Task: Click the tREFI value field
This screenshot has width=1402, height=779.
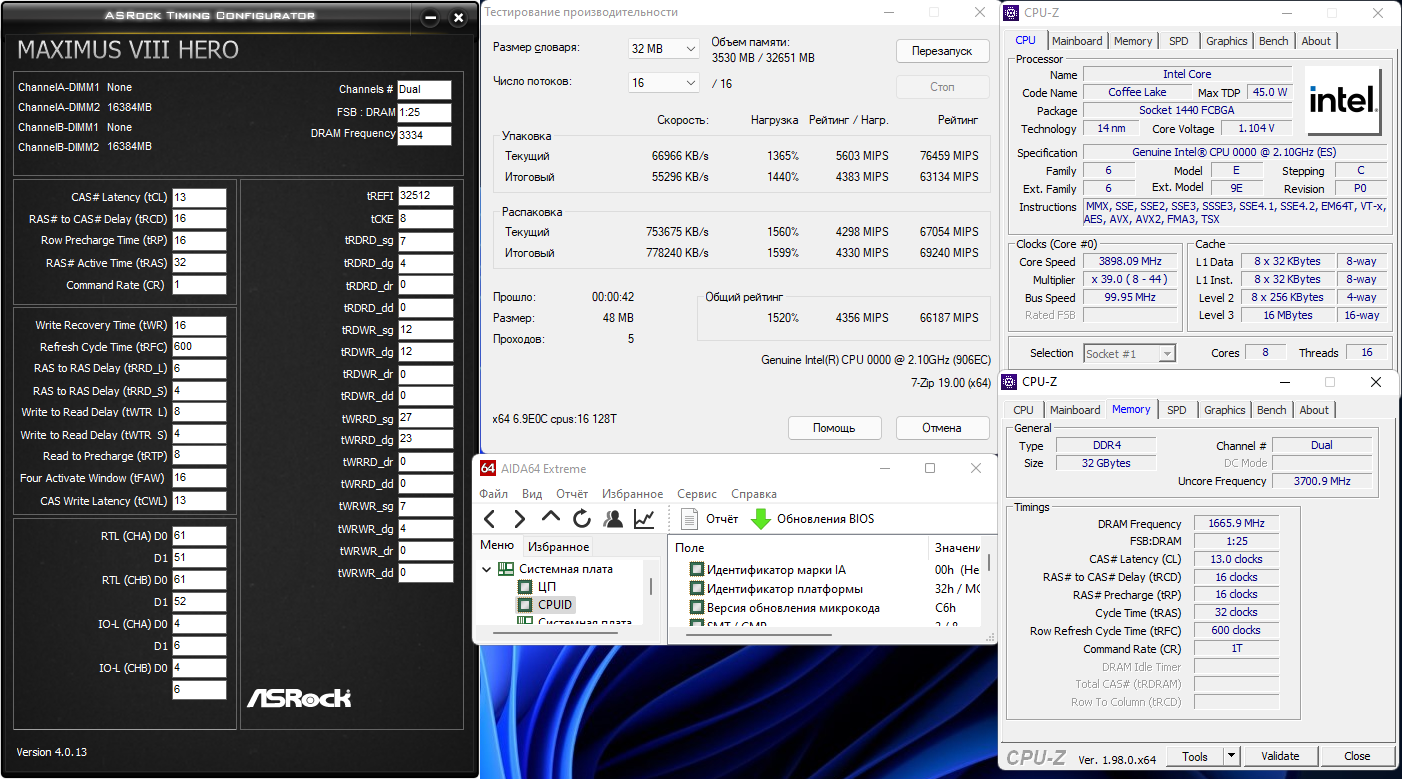Action: click(x=425, y=196)
